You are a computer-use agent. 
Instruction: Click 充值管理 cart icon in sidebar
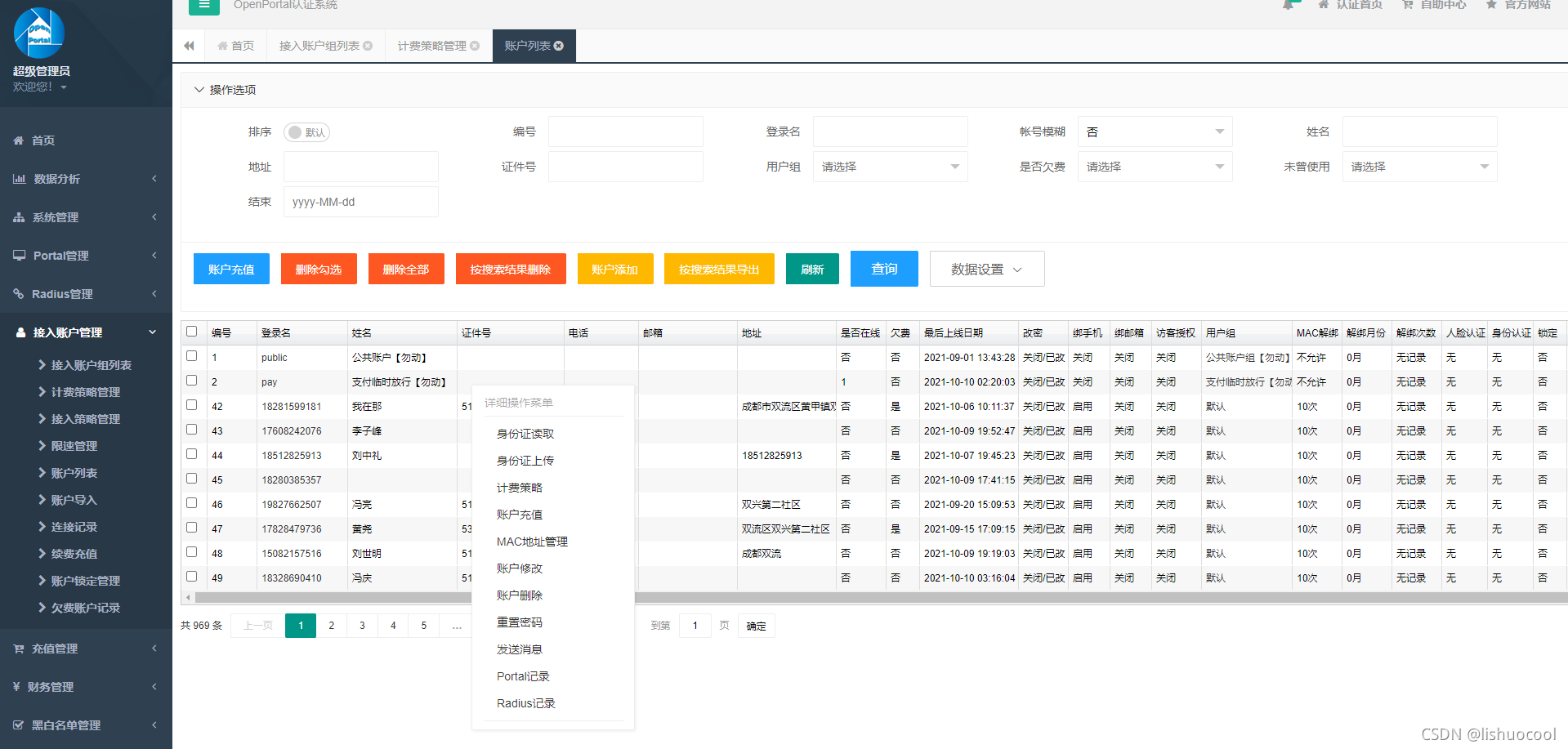[19, 649]
